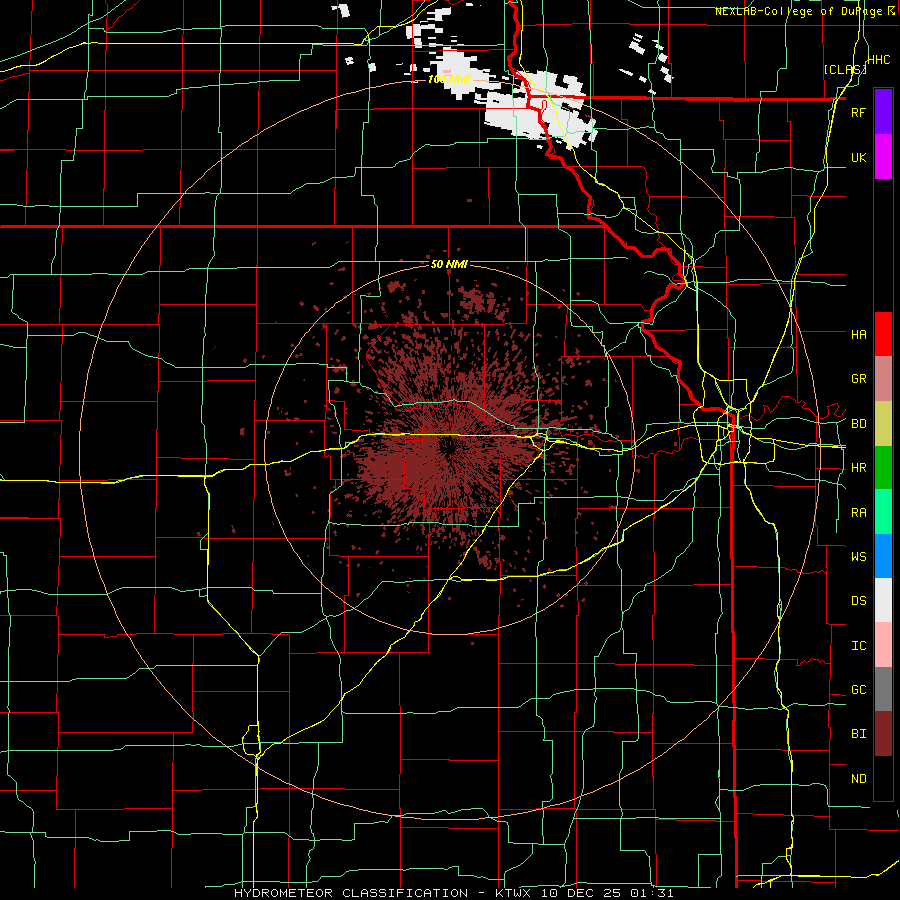Screen dimensions: 900x900
Task: Select the BI brown legend swatch
Action: click(x=883, y=734)
